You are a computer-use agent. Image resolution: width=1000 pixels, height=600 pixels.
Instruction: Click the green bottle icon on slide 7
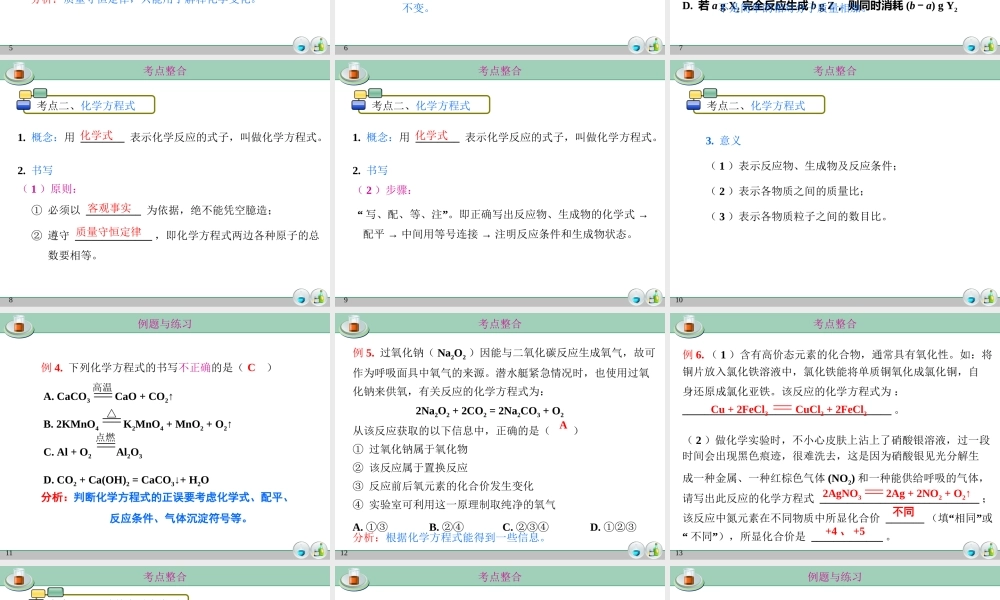coord(989,45)
